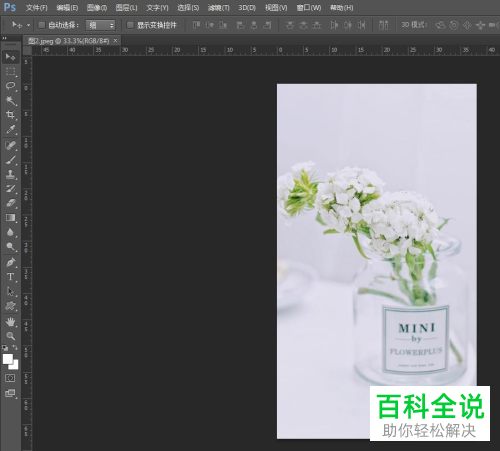Viewport: 500px width, 451px height.
Task: Click the 3D rotate mode icon
Action: [440, 25]
